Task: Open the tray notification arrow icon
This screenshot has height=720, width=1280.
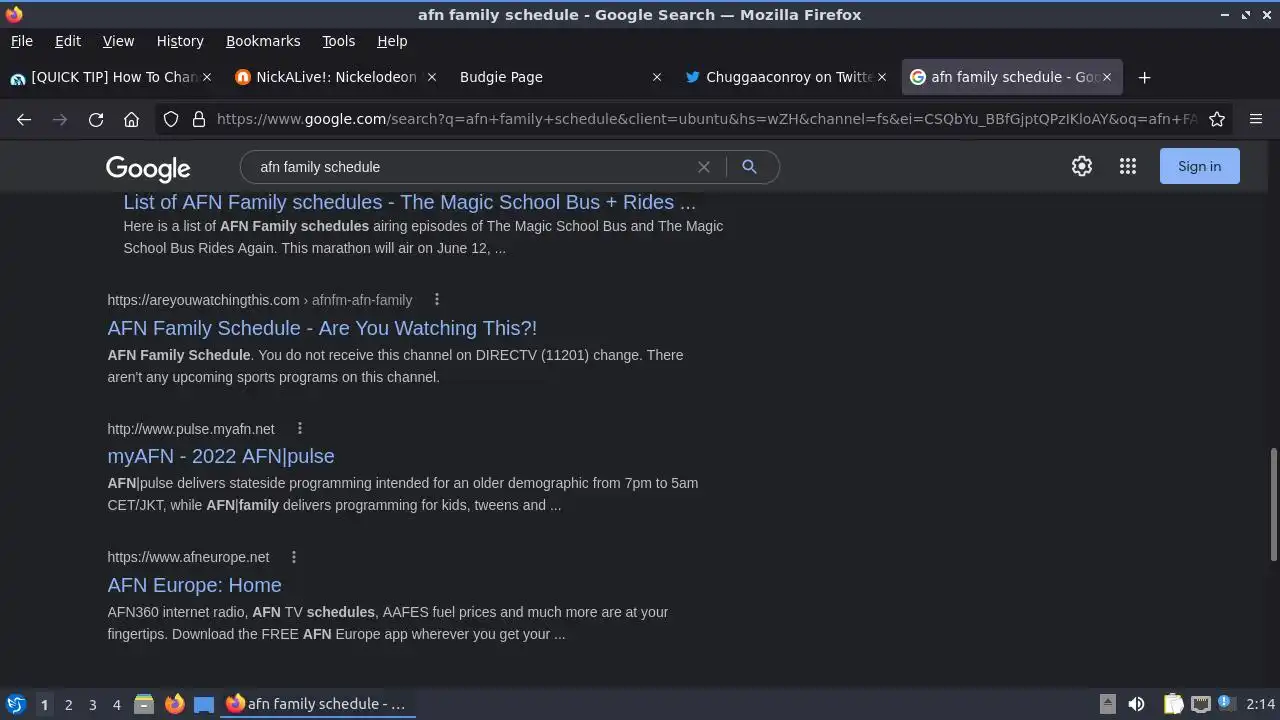Action: pyautogui.click(x=1108, y=704)
